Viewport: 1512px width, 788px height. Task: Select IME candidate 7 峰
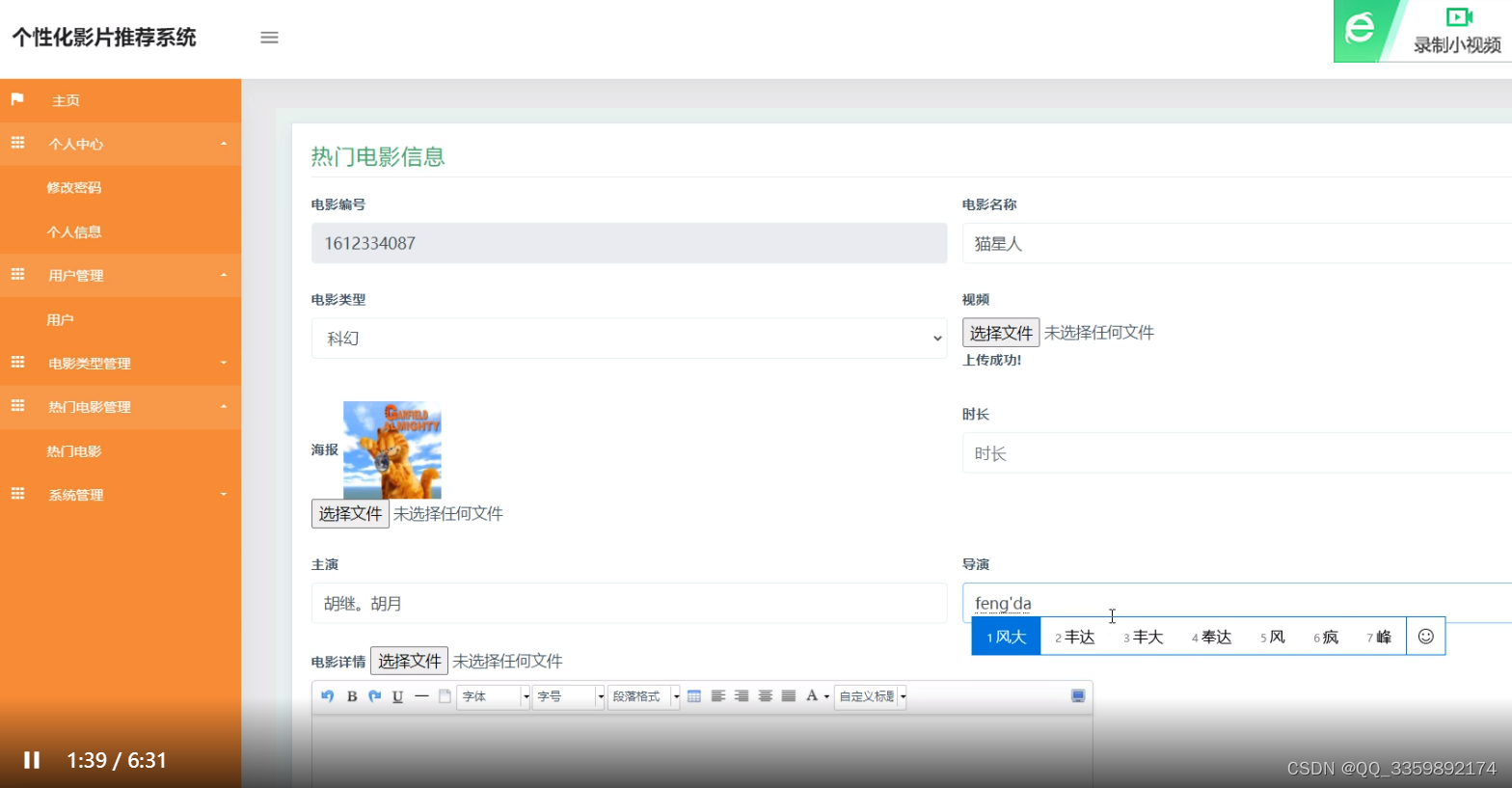coord(1379,637)
